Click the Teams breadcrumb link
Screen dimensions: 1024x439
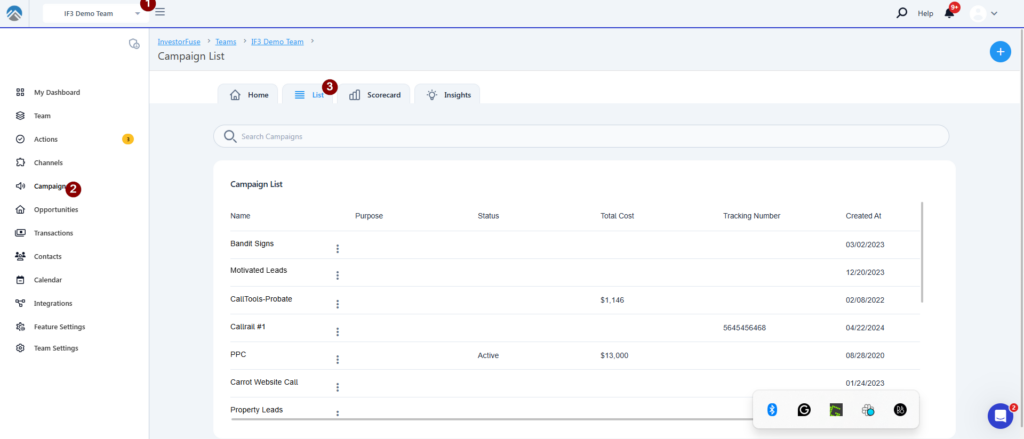point(226,41)
